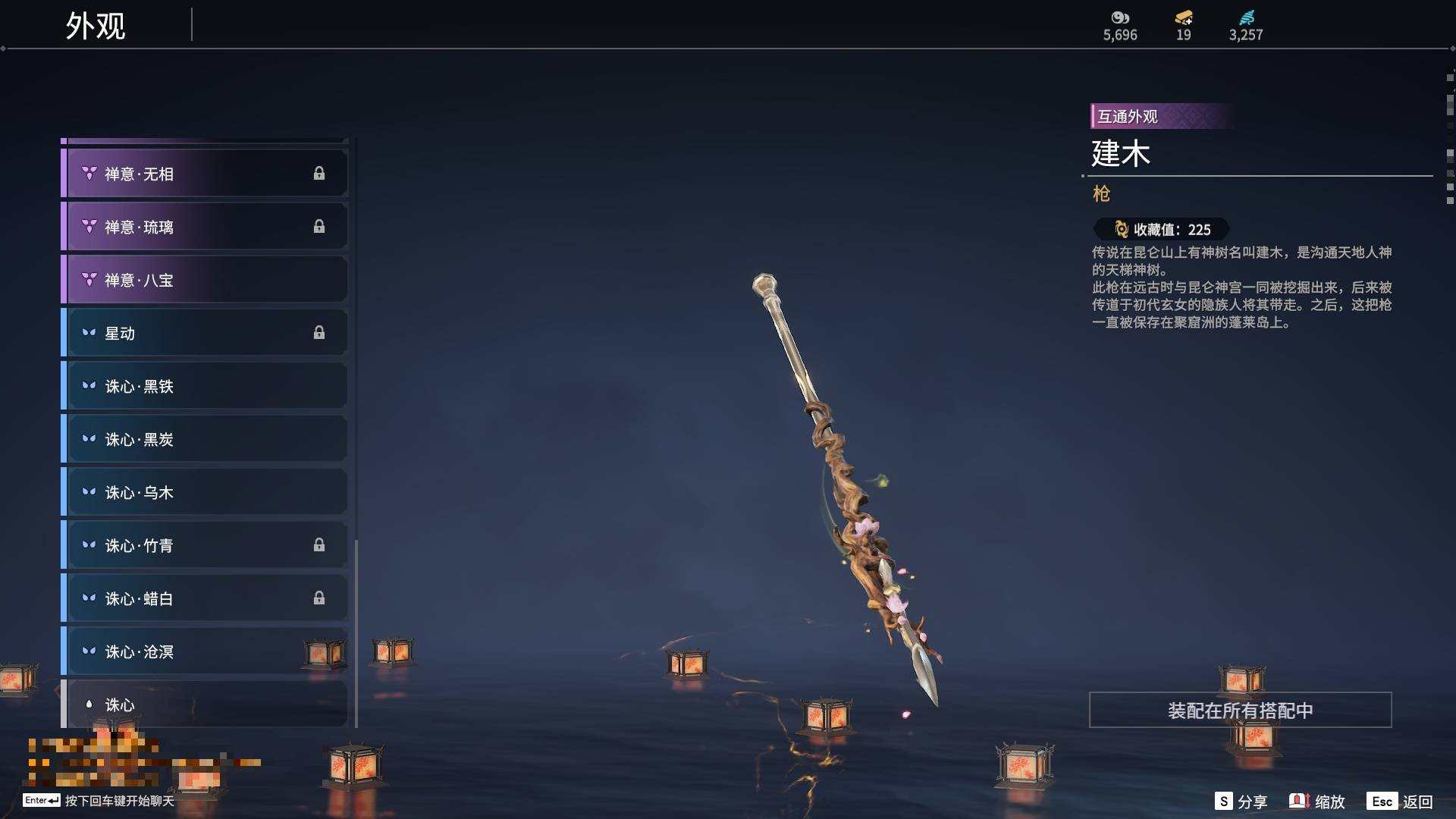Click the coin currency icon above 5,696

click(x=1120, y=17)
